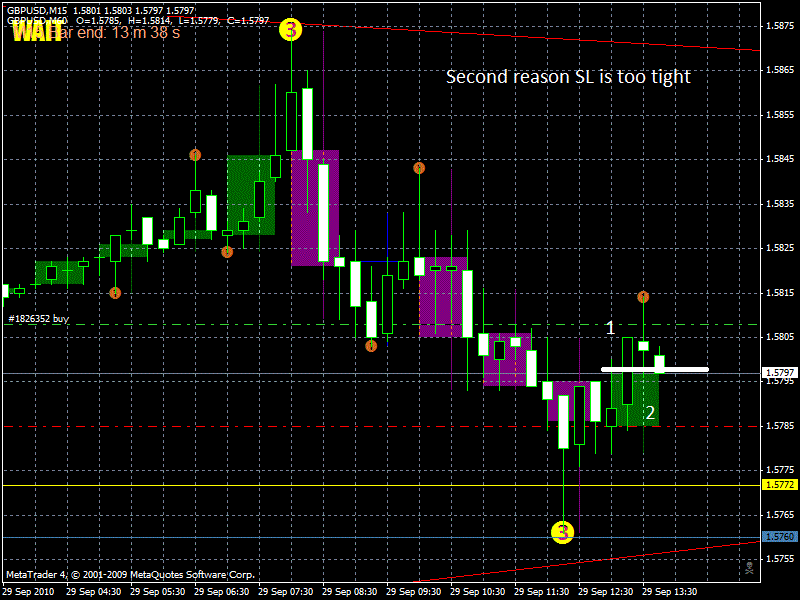Viewport: 800px width, 600px height.
Task: Click the '29 Sep 10:30' time label
Action: (478, 592)
